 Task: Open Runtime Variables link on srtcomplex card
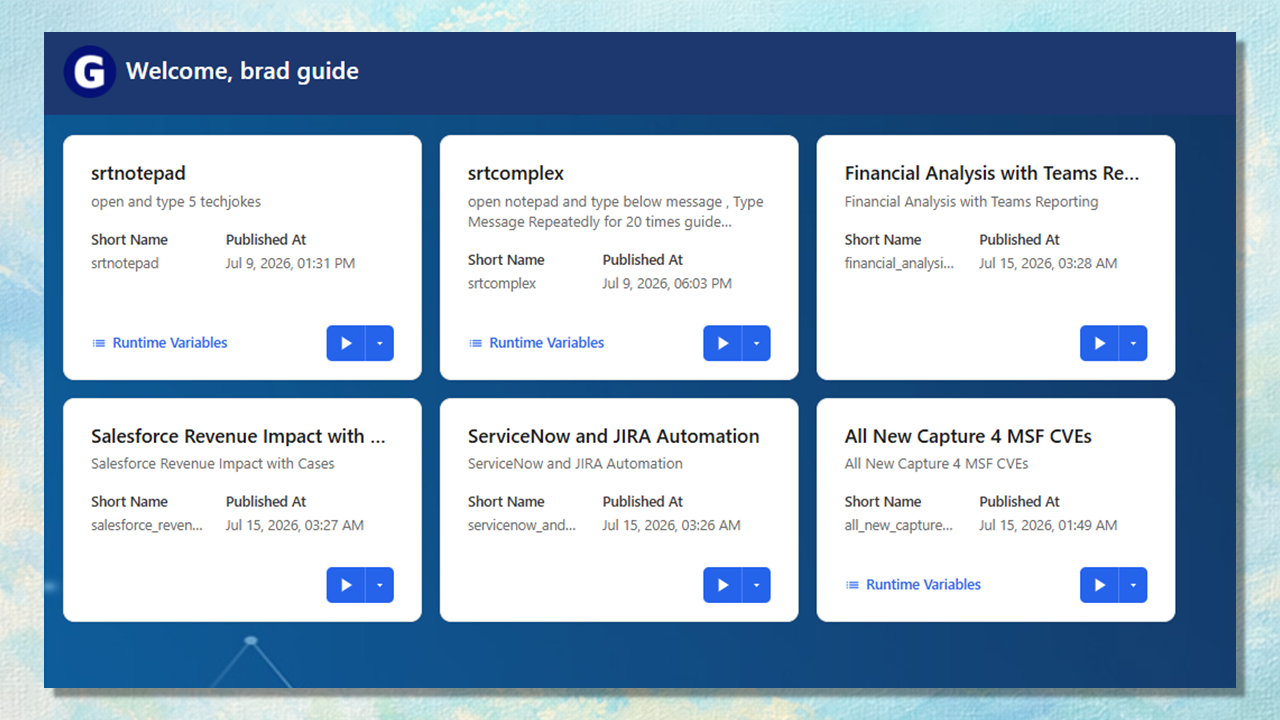tap(537, 343)
